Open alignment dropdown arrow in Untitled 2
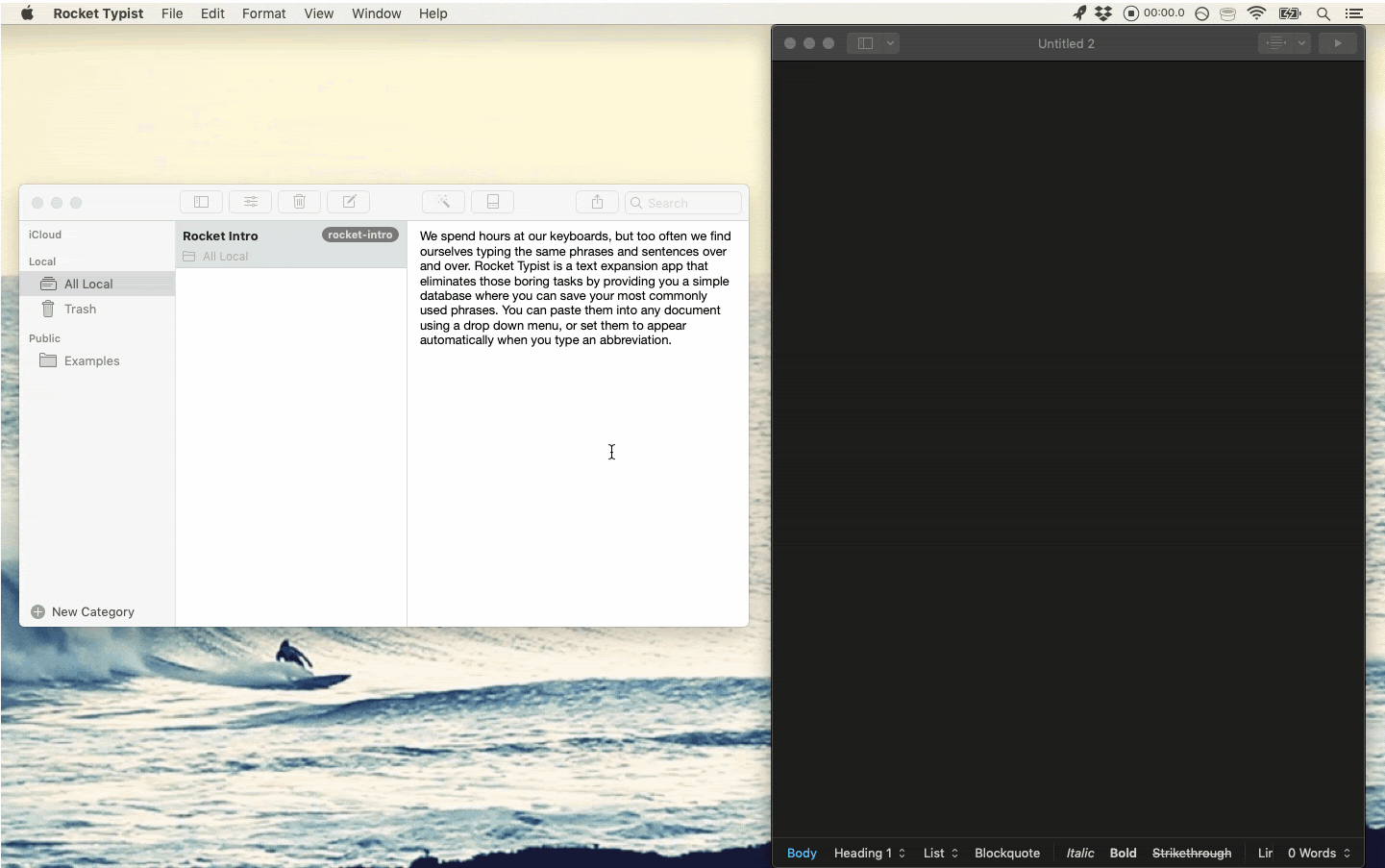The image size is (1385, 868). (1301, 43)
